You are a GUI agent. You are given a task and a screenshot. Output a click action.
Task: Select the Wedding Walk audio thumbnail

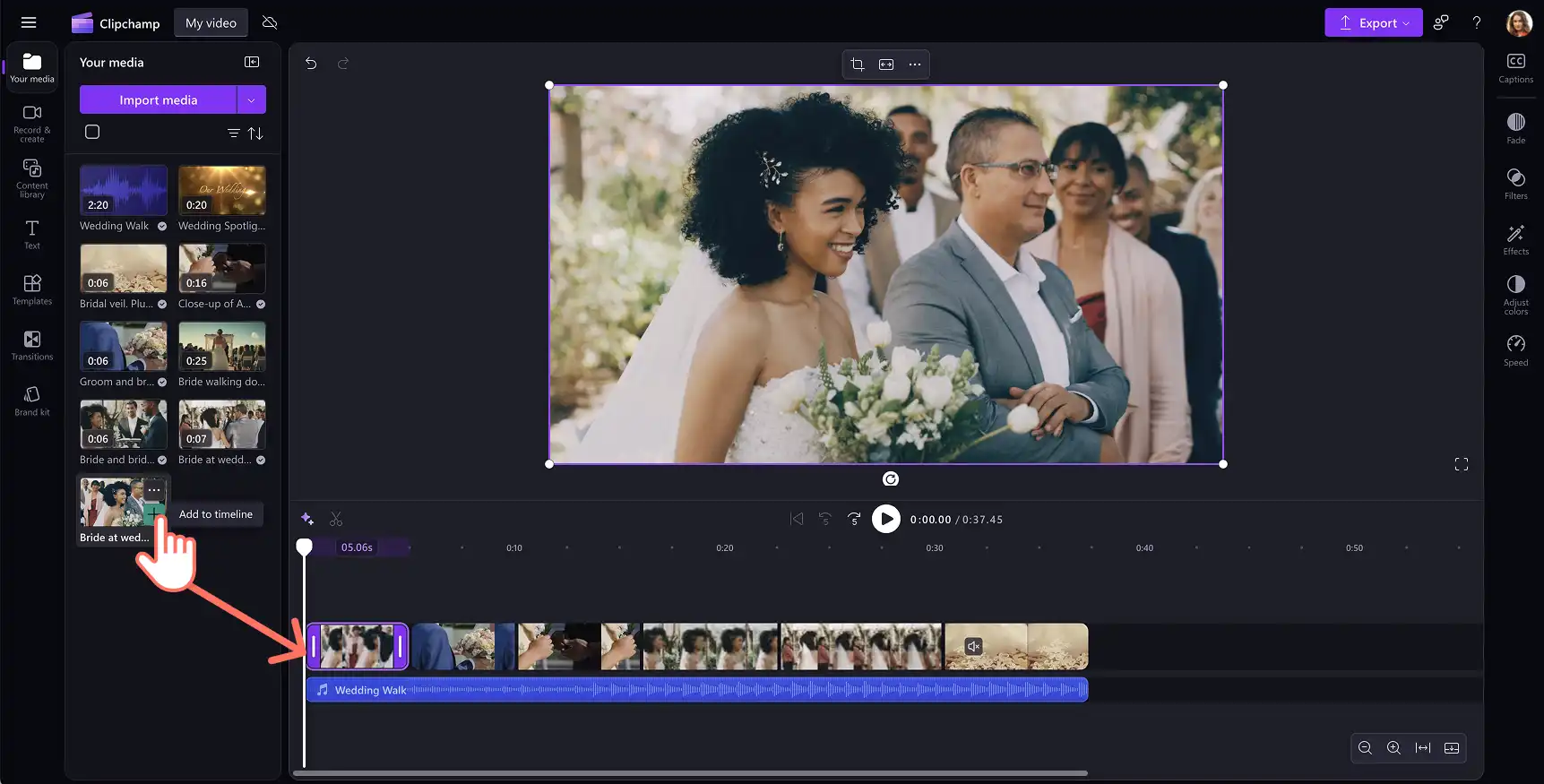(124, 190)
